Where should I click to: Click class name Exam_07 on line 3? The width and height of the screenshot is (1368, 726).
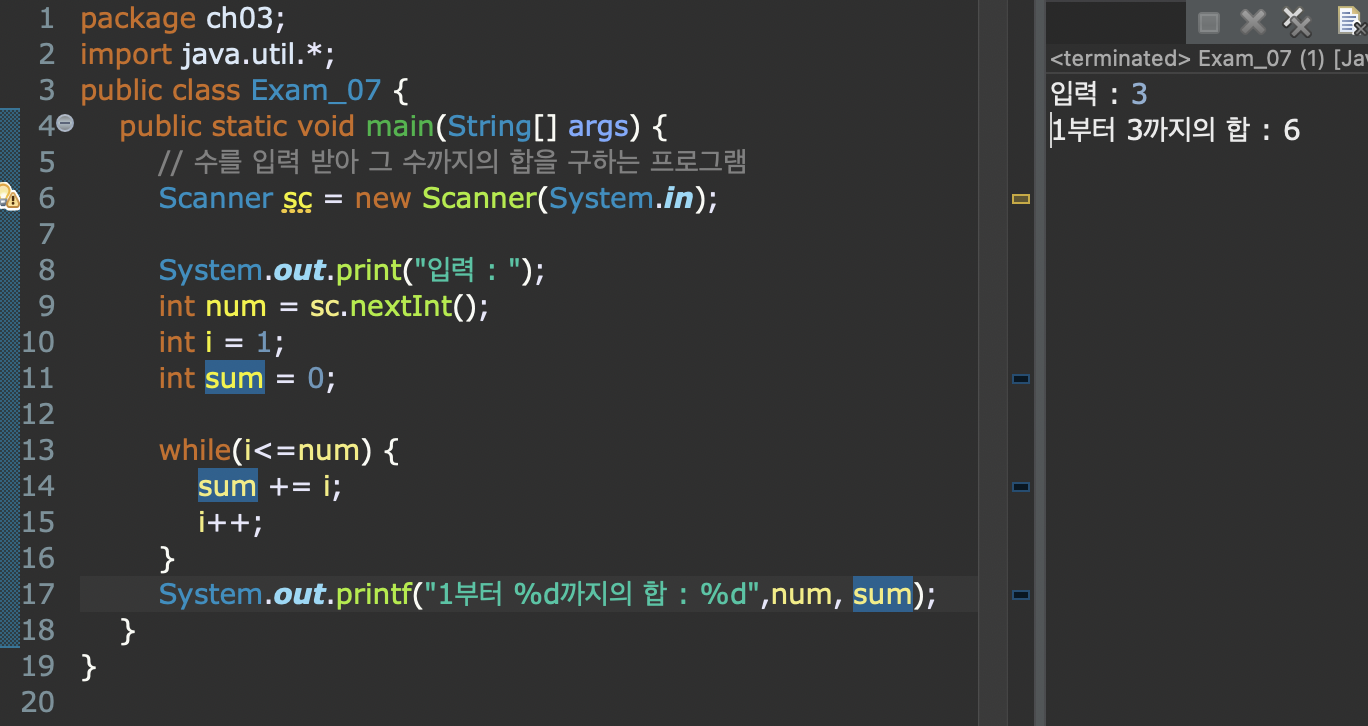316,91
